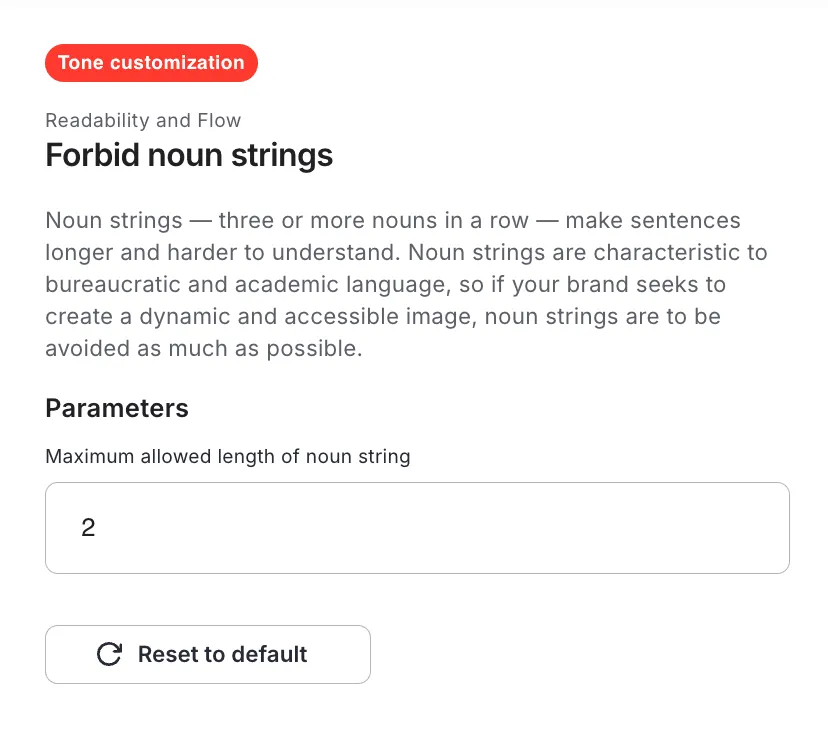Open the Readability and Flow category label
This screenshot has height=742, width=828.
tap(143, 120)
